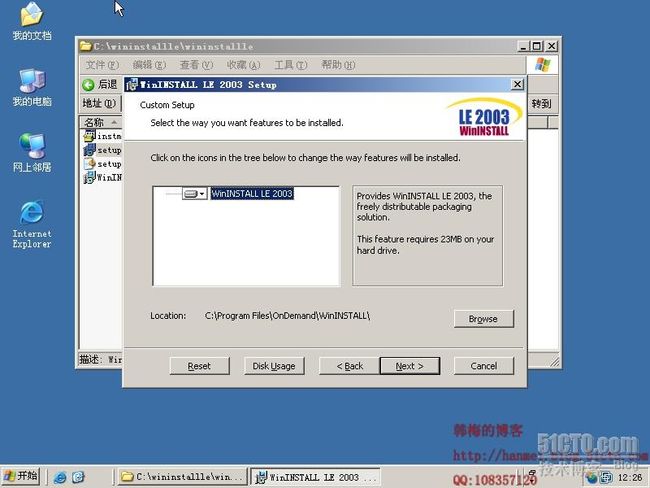Maximize the Explorer window
Screen dimensions: 650x488
coord(537,46)
